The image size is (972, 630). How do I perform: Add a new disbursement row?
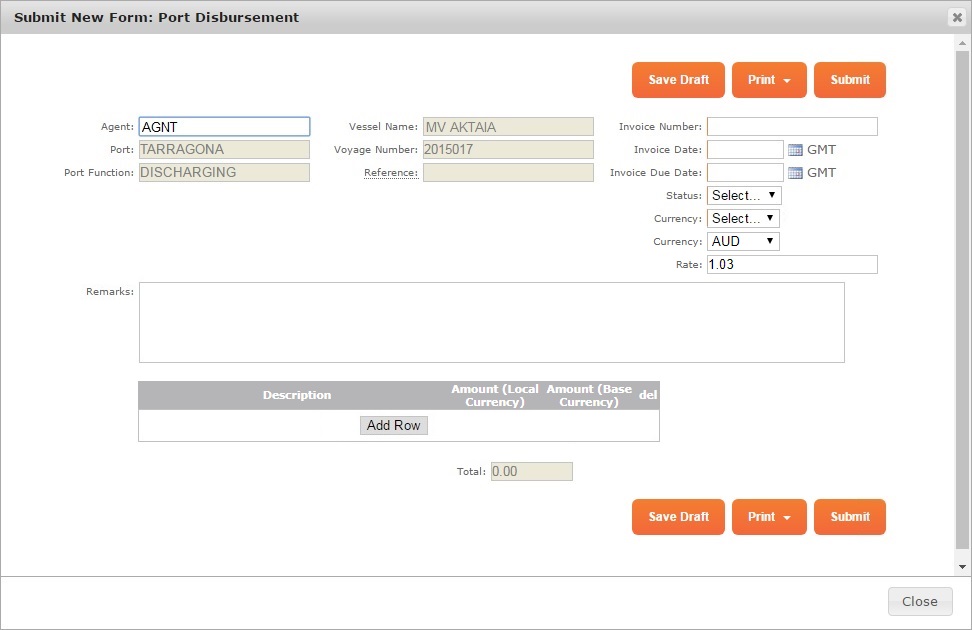click(393, 425)
